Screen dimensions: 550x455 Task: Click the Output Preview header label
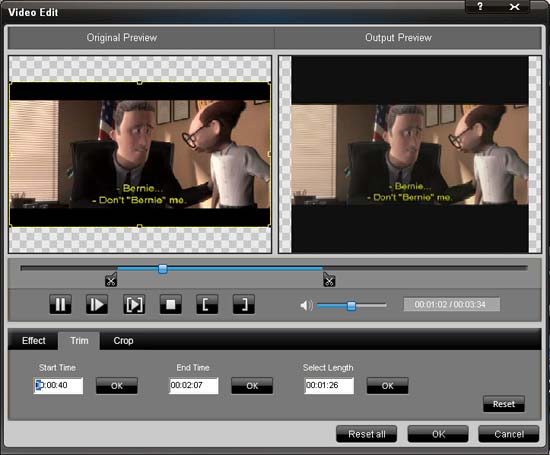(x=398, y=38)
